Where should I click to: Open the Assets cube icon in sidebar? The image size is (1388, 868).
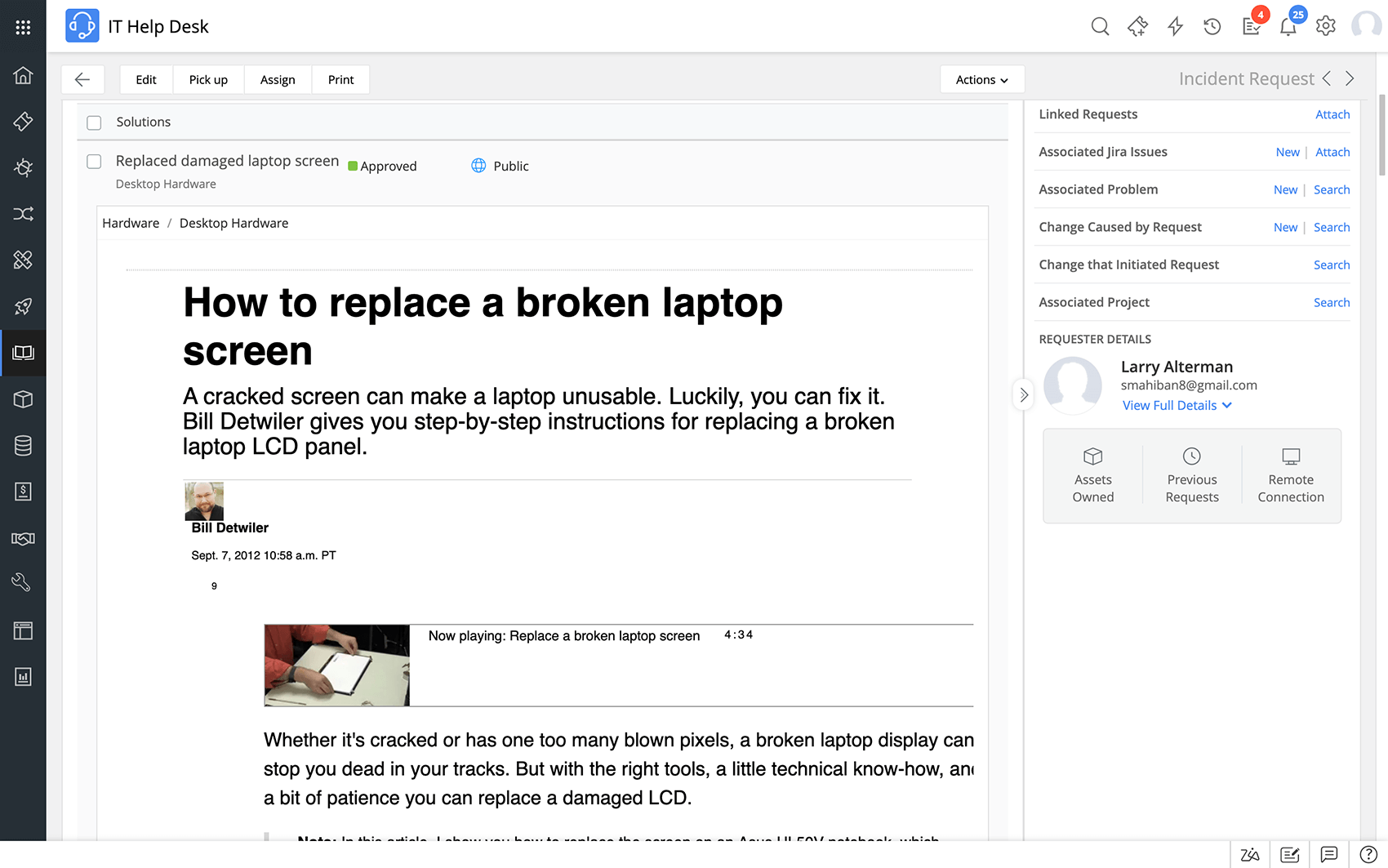pos(23,399)
